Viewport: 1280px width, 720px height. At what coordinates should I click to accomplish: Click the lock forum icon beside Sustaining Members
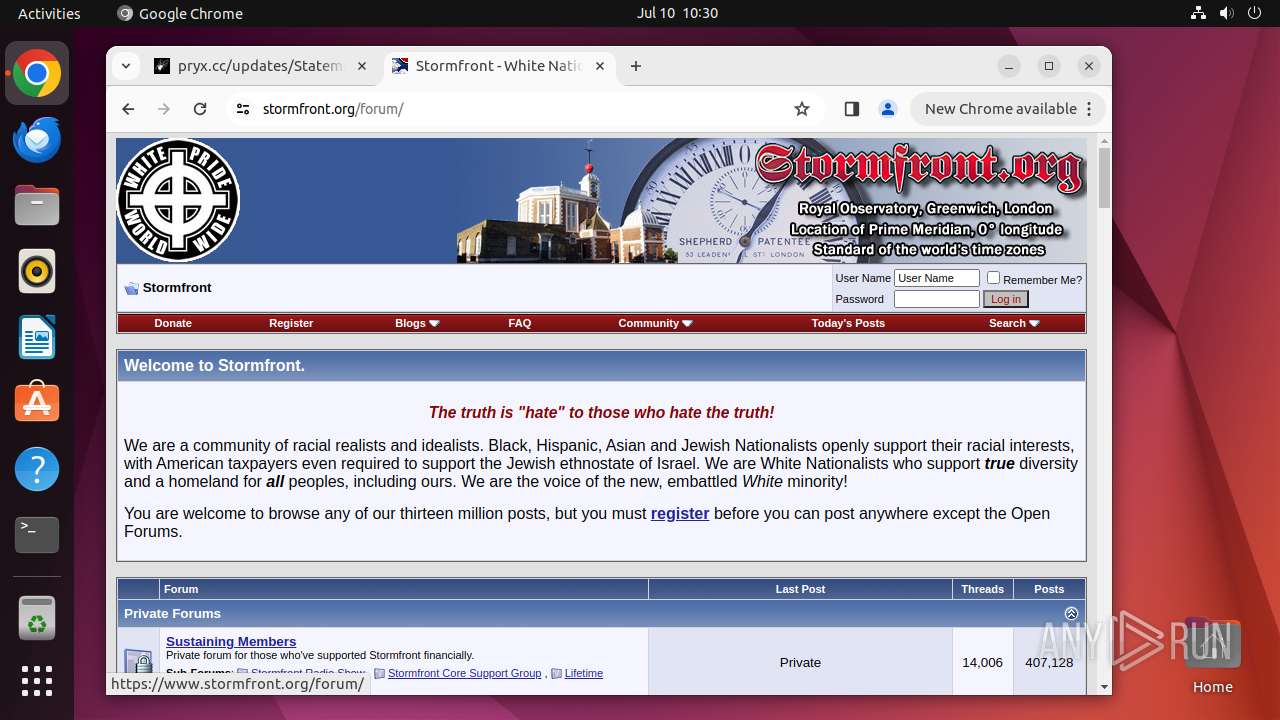[138, 662]
